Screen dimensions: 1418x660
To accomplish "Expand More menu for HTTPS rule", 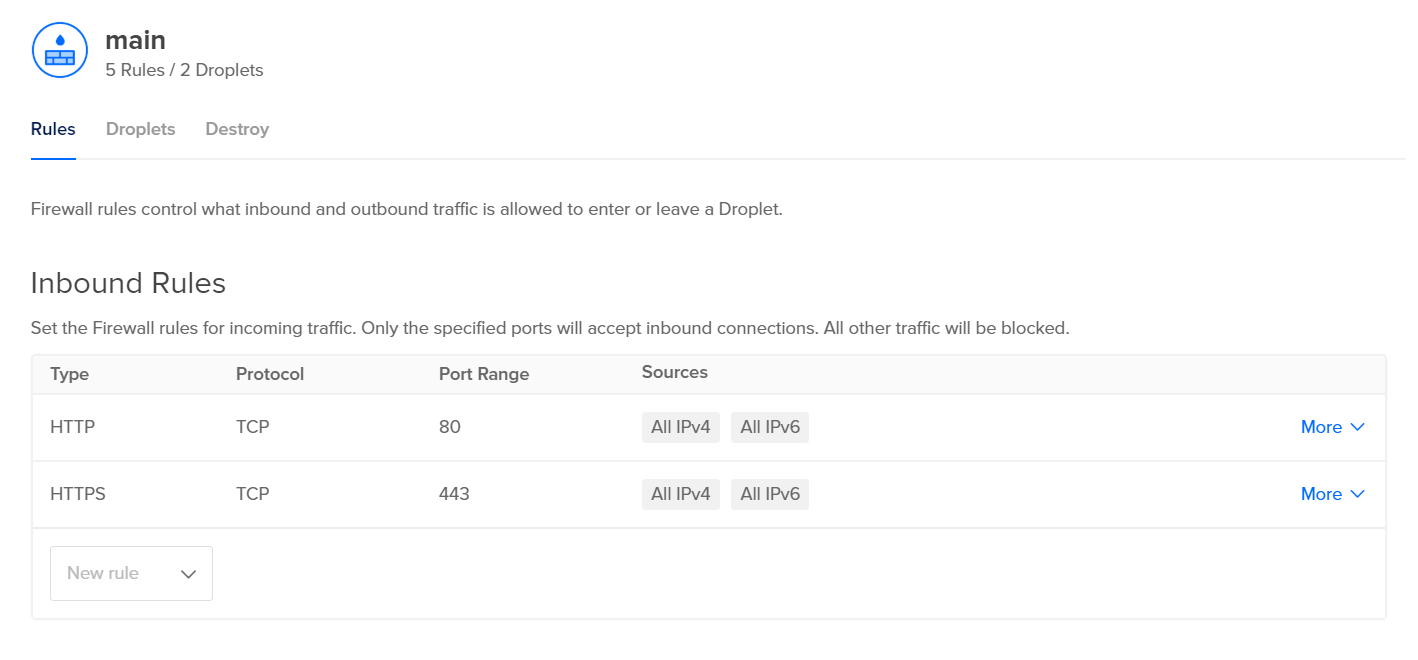I will (1332, 494).
